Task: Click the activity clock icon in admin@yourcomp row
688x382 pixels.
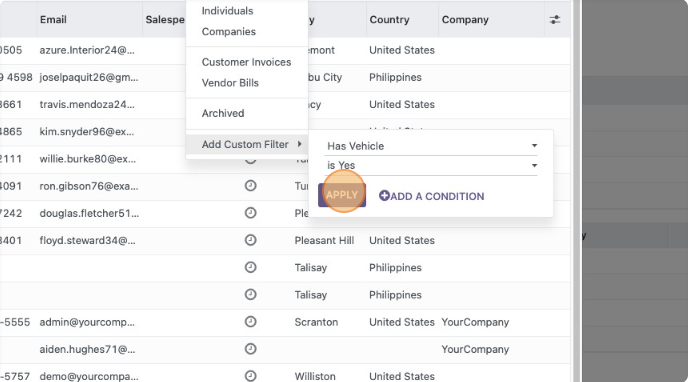Action: [251, 322]
